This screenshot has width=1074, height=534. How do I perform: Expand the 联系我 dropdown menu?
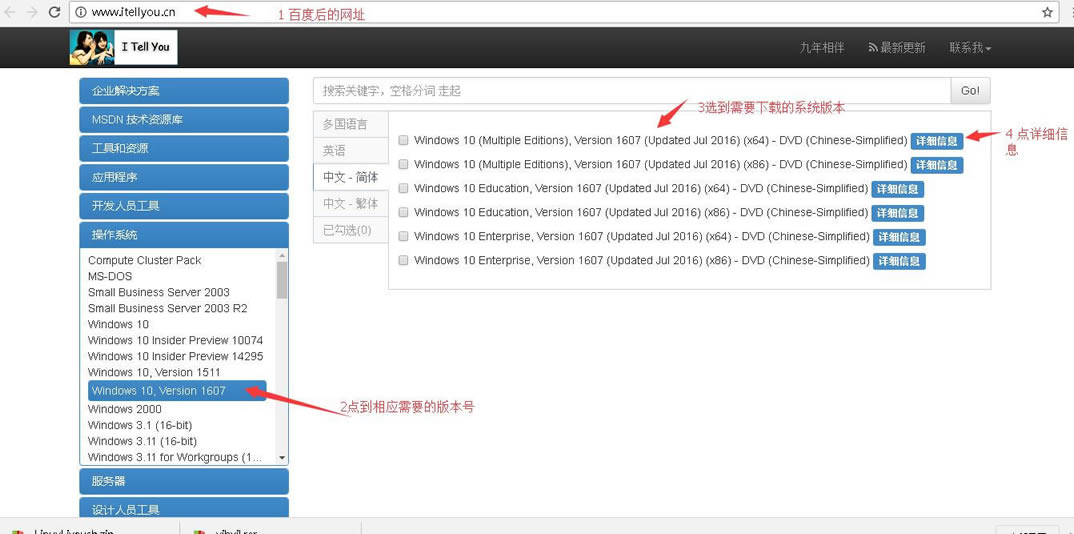tap(970, 48)
